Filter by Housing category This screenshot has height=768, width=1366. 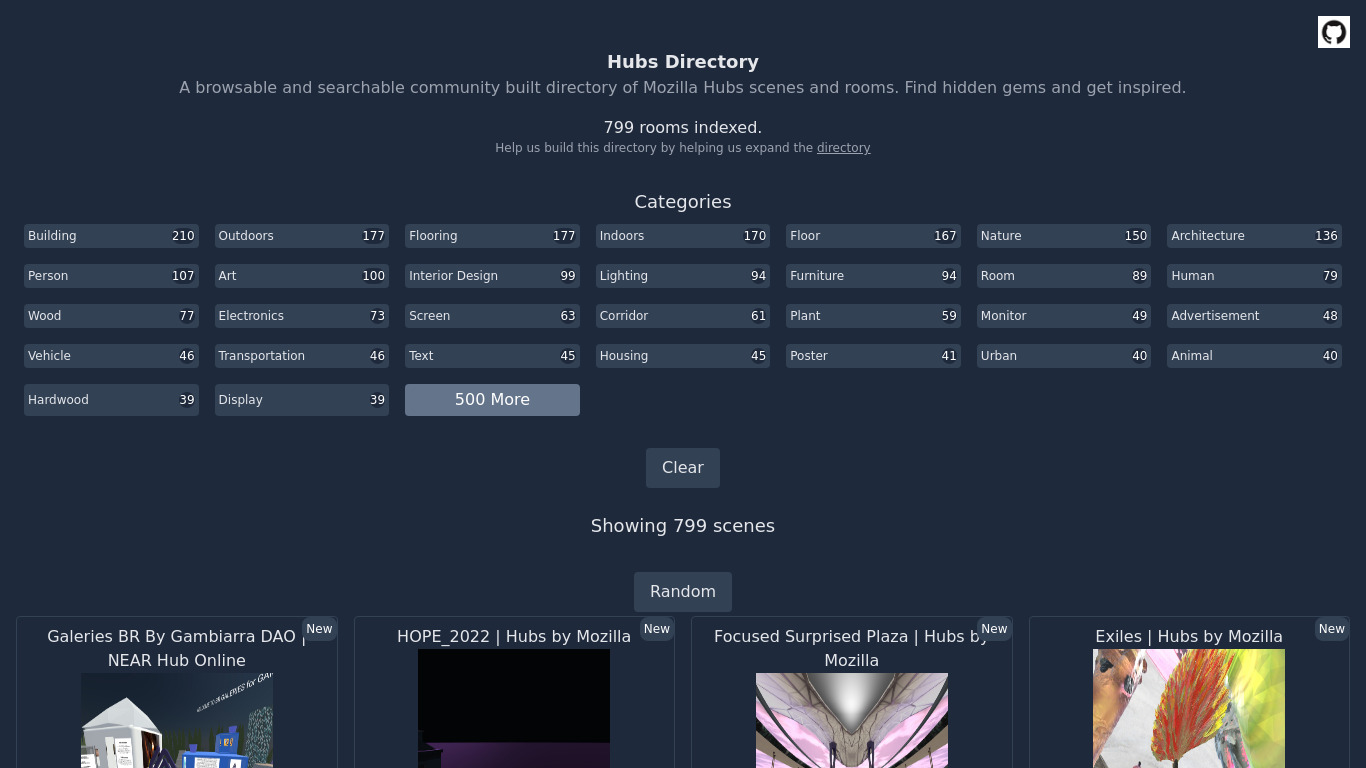(683, 356)
